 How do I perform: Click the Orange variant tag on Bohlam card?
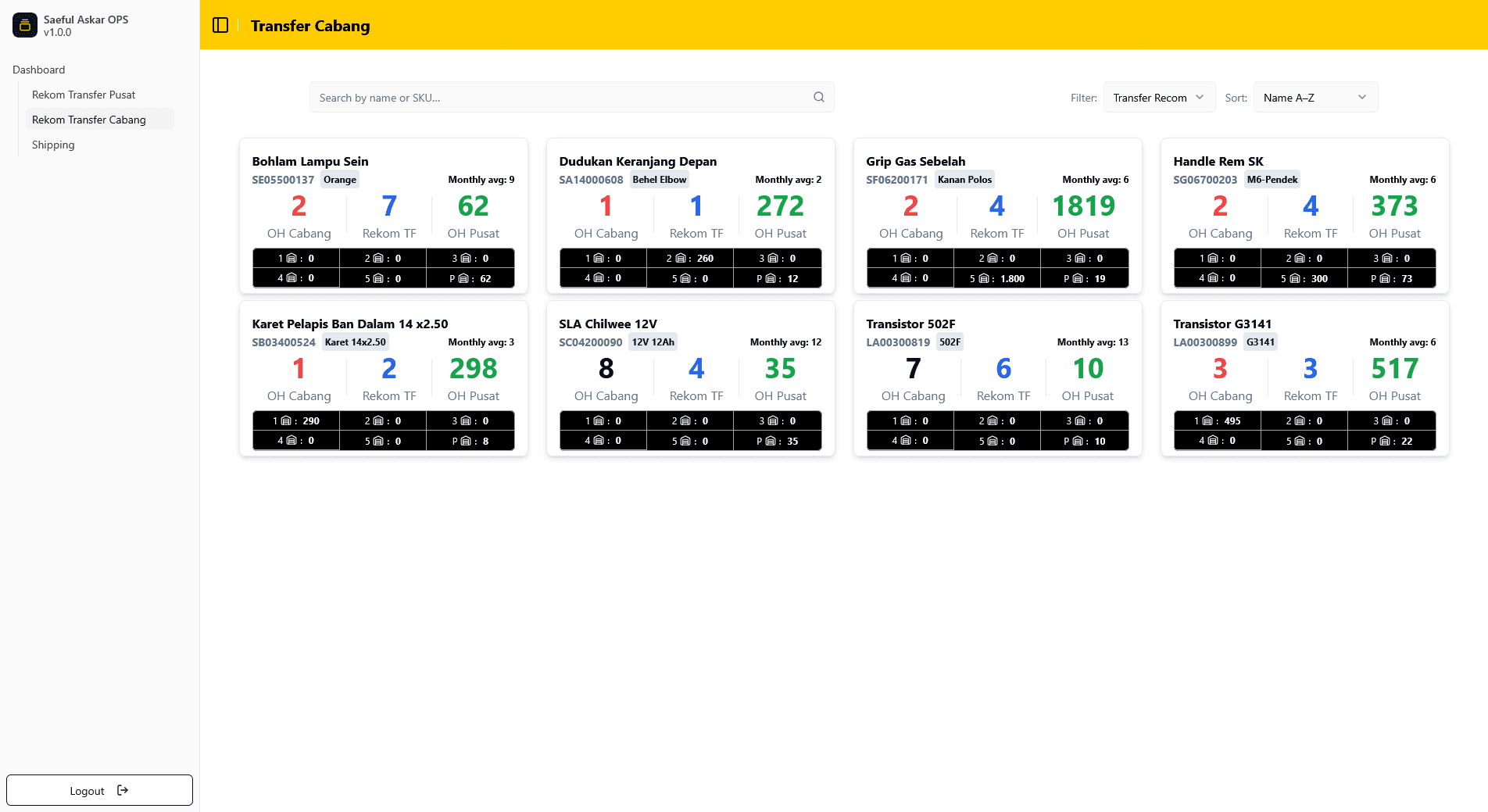tap(340, 180)
